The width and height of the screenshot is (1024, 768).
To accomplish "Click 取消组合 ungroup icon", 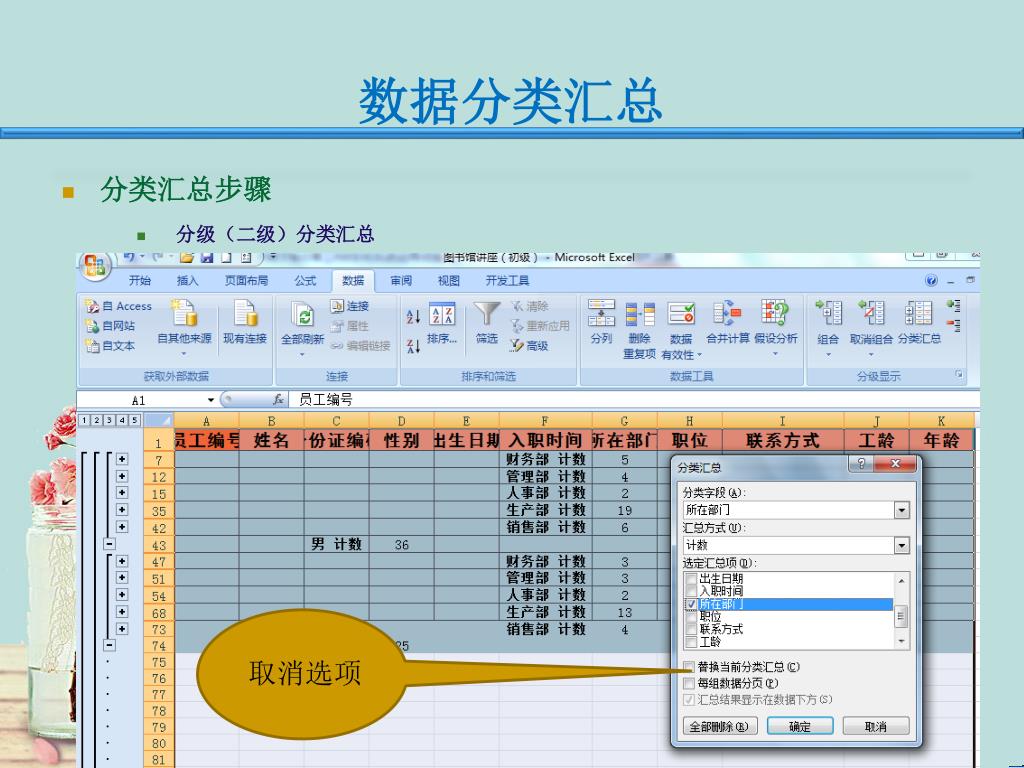I will 871,313.
